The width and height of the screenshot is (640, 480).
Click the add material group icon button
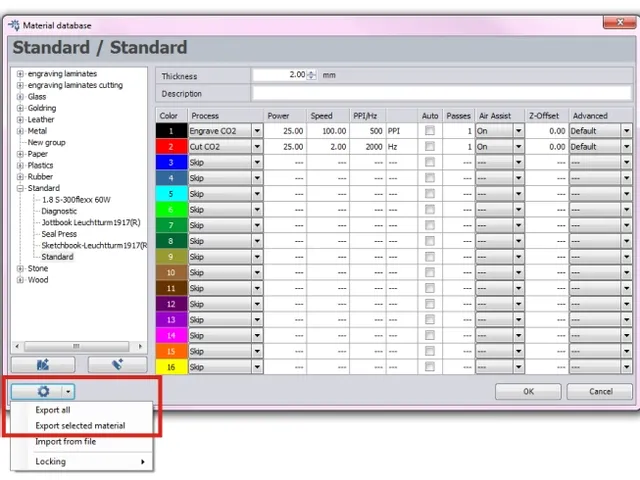(42, 366)
